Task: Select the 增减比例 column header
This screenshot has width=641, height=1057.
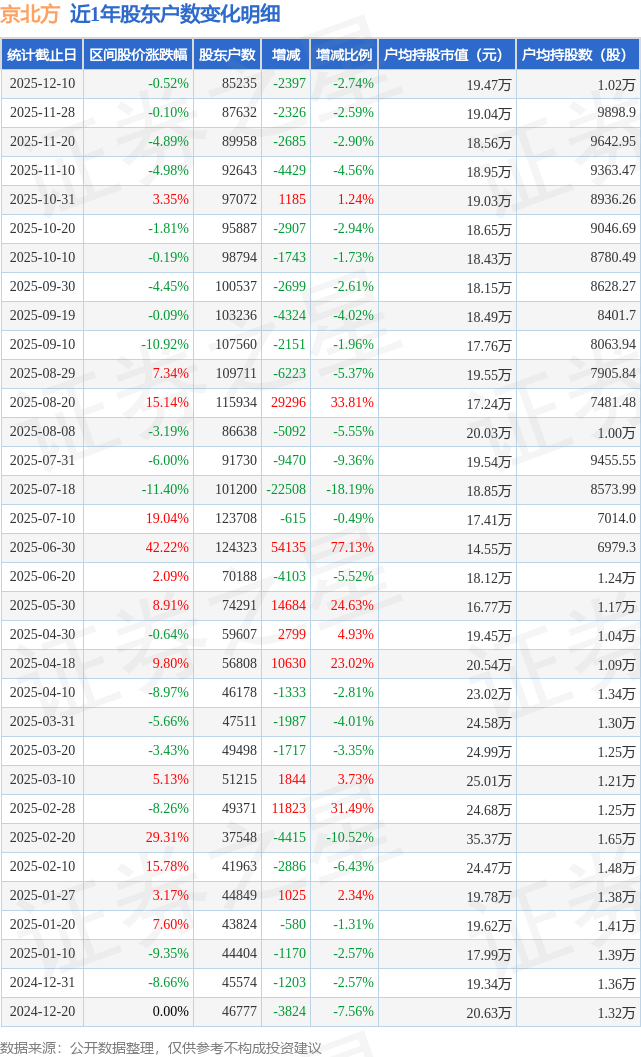Action: coord(344,55)
